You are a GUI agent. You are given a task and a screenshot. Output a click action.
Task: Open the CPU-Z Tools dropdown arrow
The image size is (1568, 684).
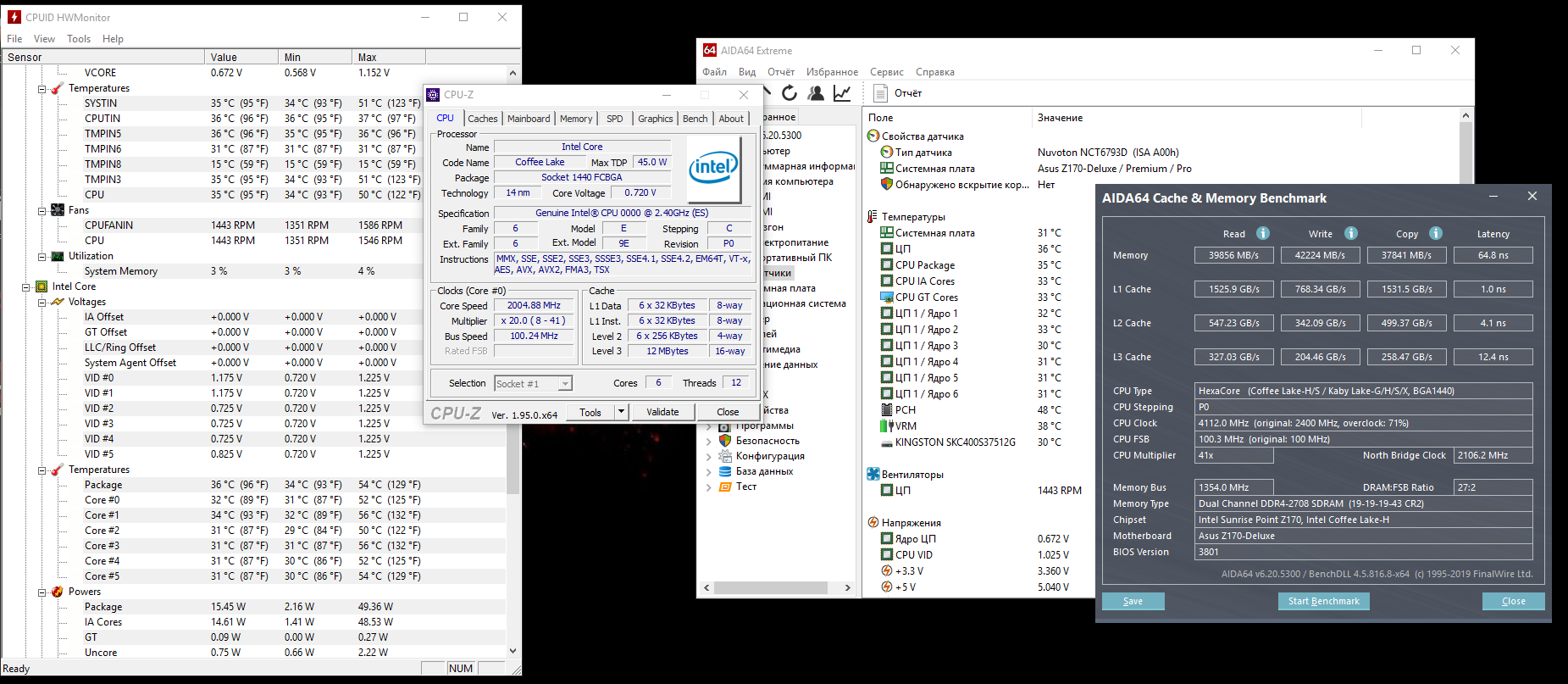621,412
